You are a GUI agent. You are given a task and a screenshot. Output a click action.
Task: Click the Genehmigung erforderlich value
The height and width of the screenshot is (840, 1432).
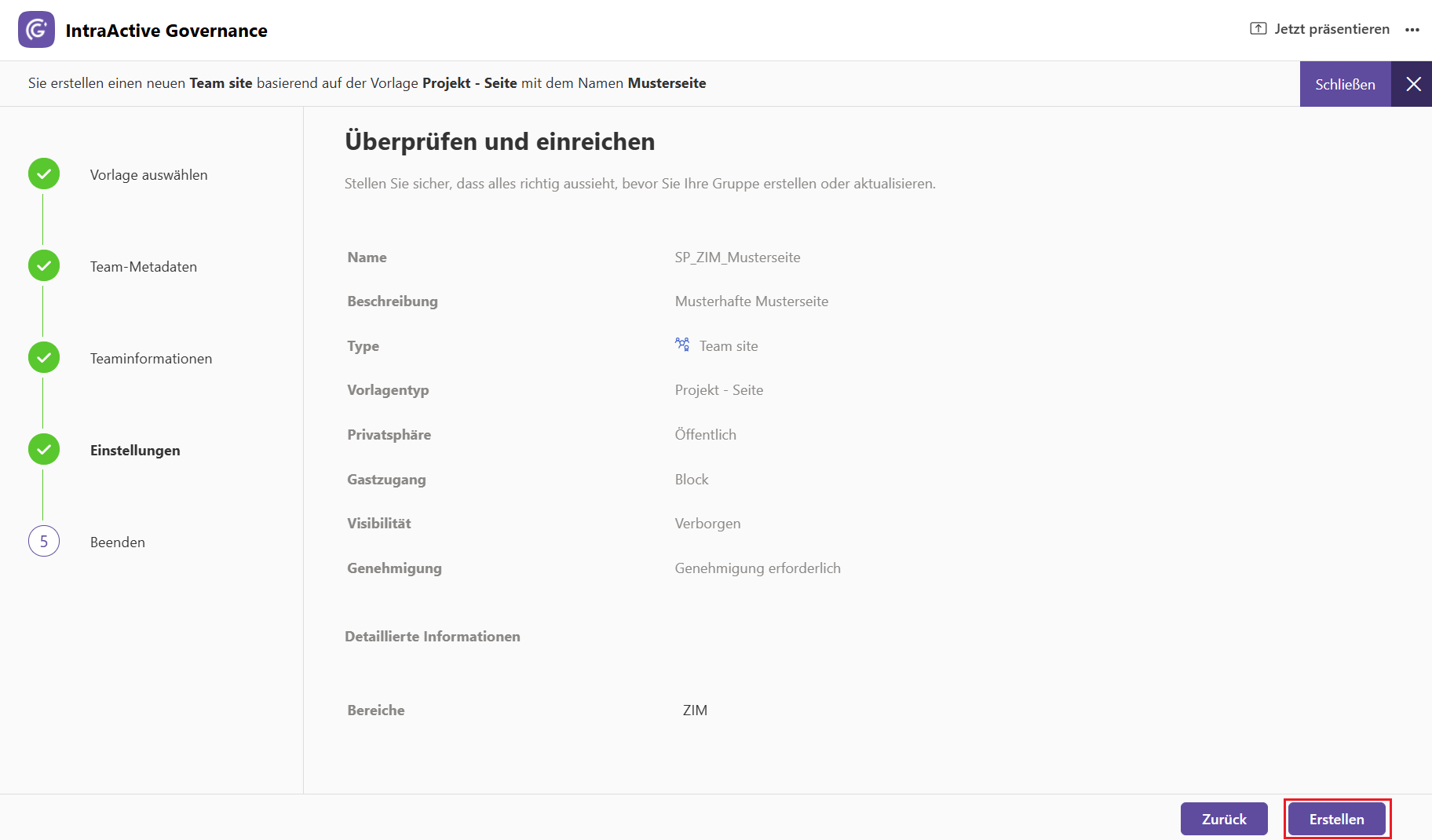758,568
